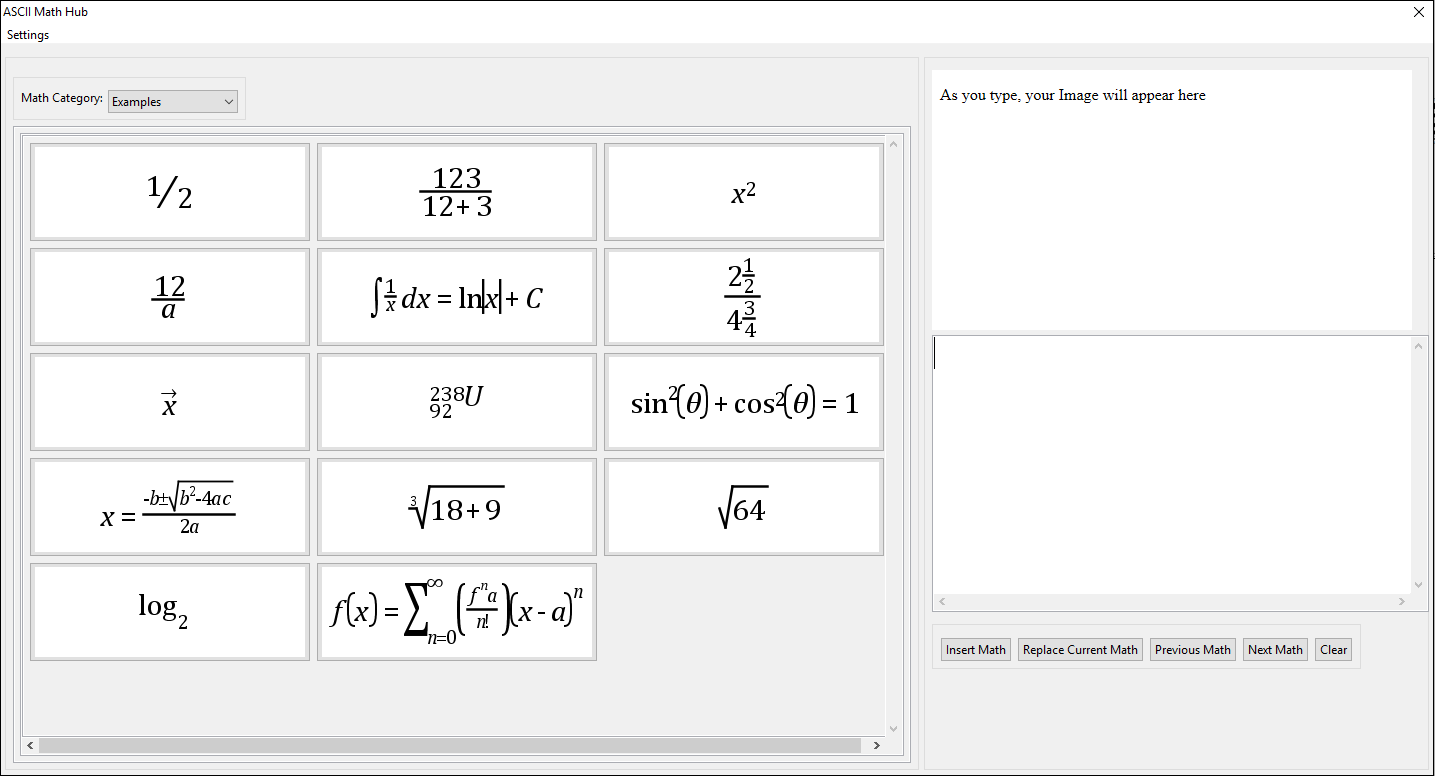Click the examples panel scroll right arrow

[877, 746]
